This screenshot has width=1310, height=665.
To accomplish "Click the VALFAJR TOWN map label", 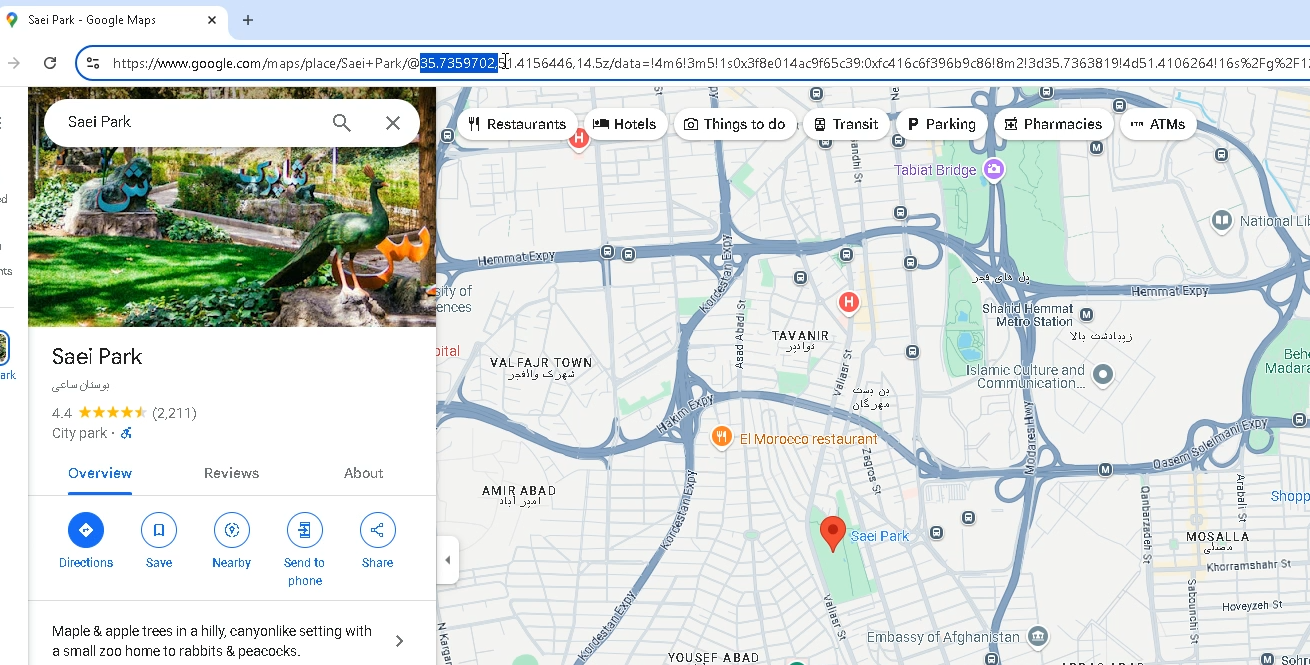I will tap(540, 363).
